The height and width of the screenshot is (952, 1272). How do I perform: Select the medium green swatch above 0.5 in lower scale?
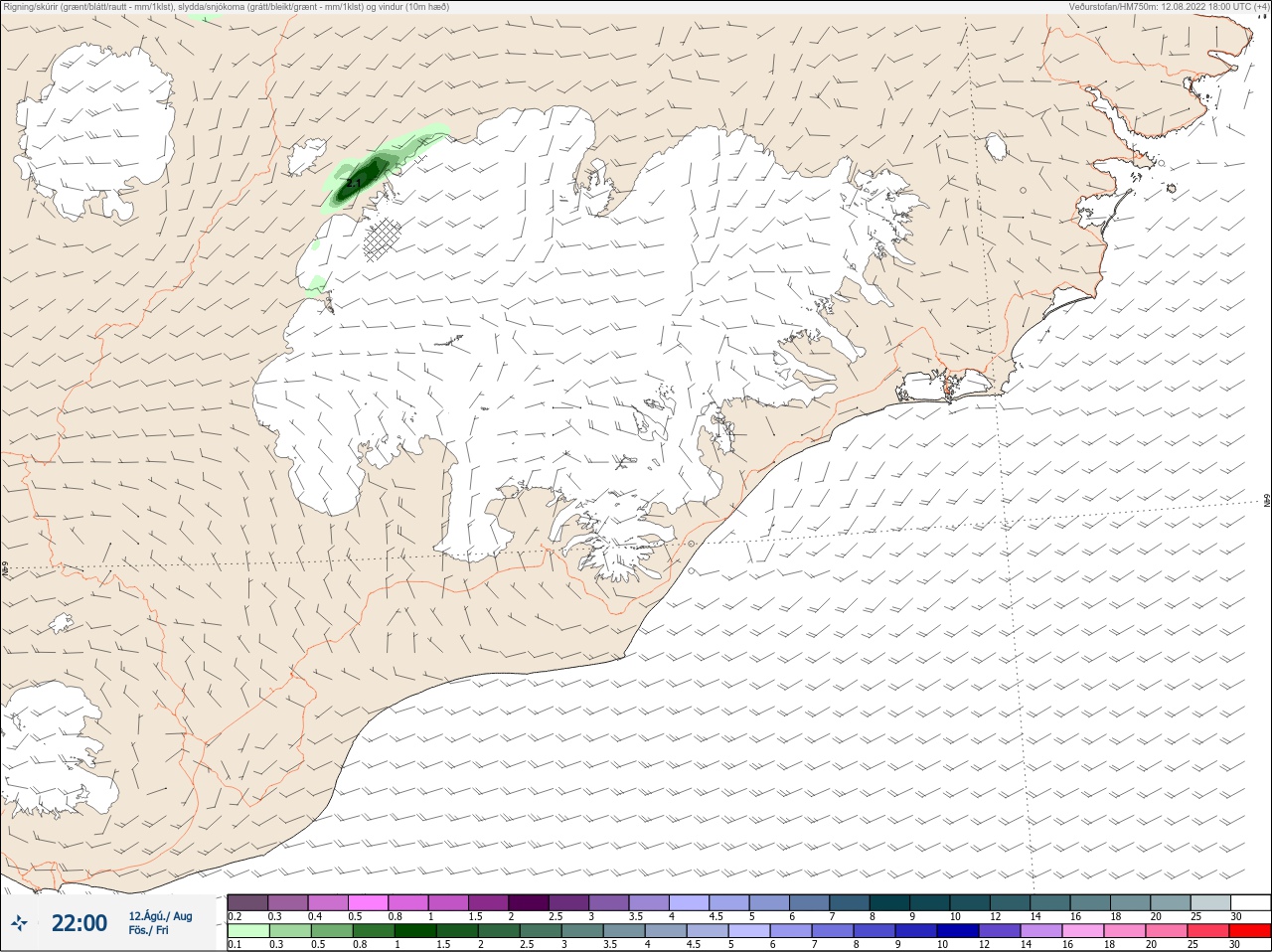click(x=332, y=930)
